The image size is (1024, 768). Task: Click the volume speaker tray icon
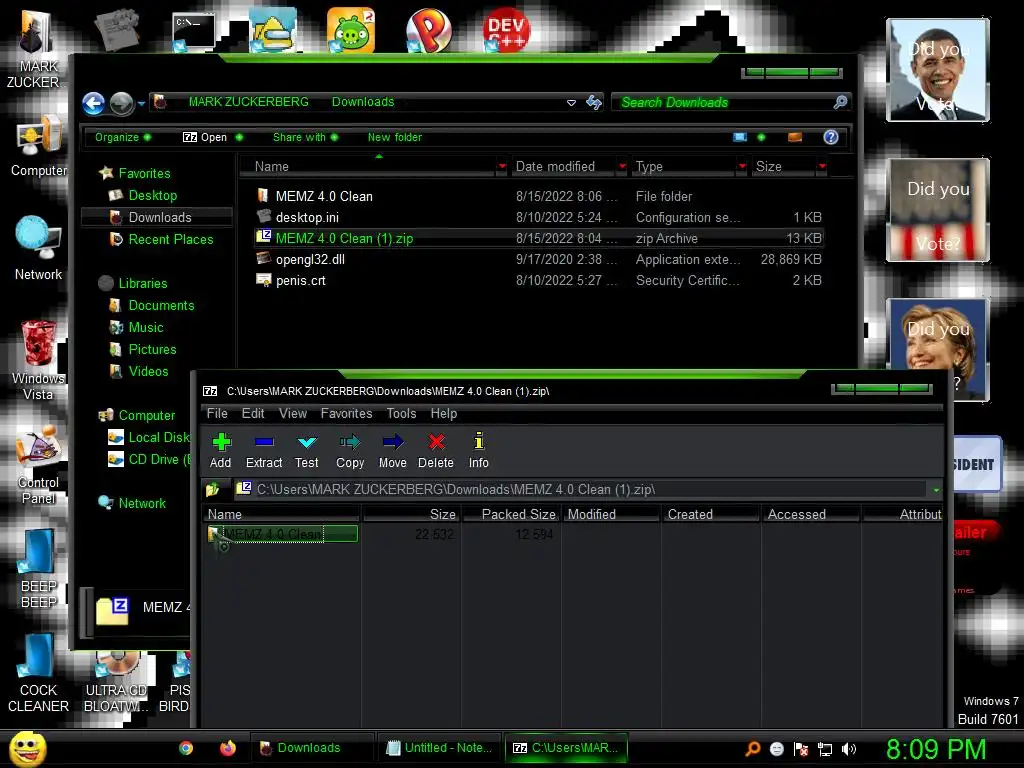coord(849,749)
